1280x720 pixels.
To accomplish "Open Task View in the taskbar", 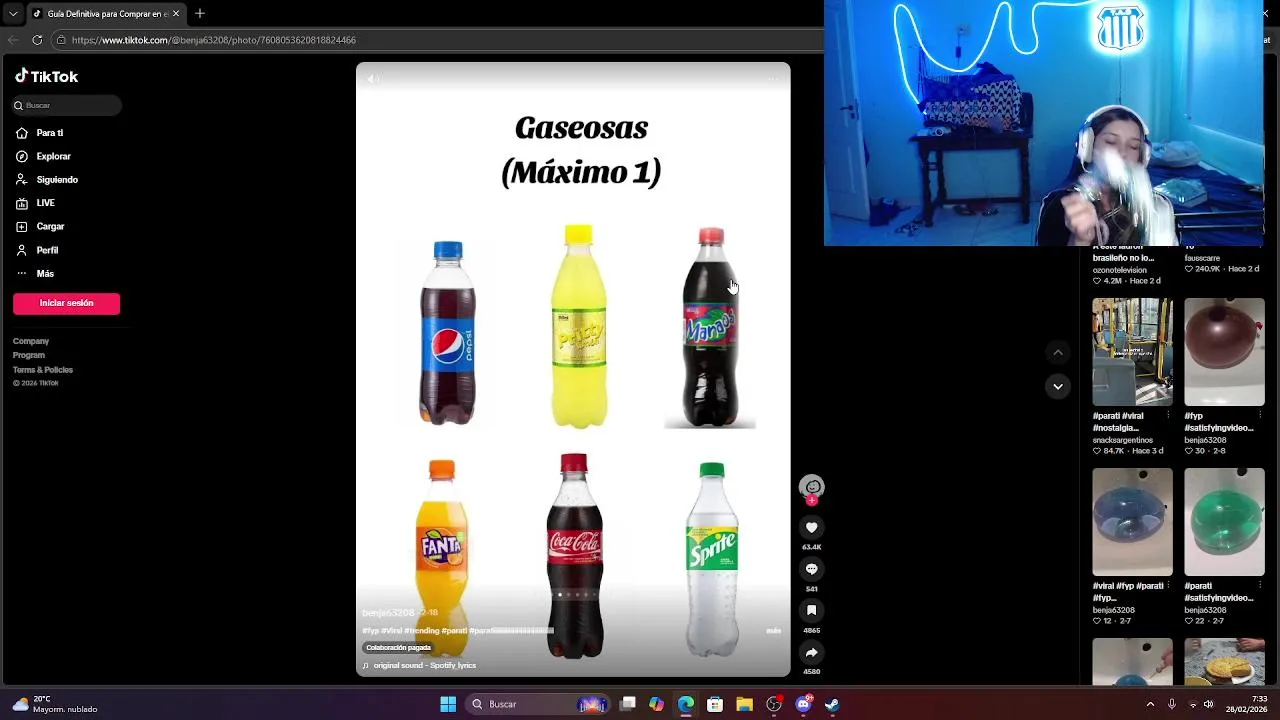I will (628, 704).
